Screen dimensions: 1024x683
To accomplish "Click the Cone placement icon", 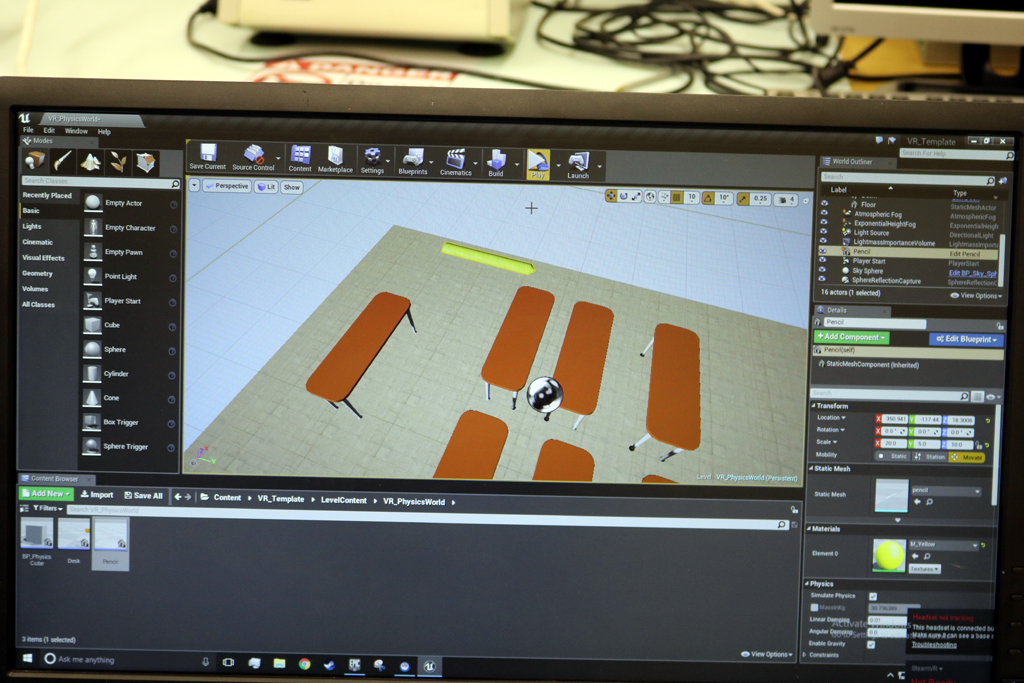I will point(91,398).
